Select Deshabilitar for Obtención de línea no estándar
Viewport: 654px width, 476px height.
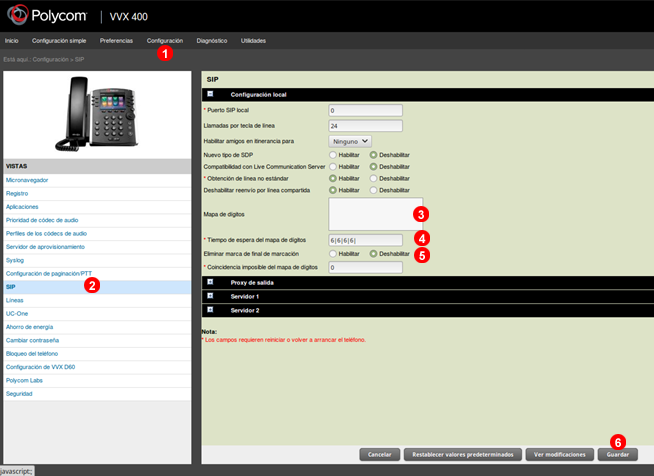(x=373, y=178)
